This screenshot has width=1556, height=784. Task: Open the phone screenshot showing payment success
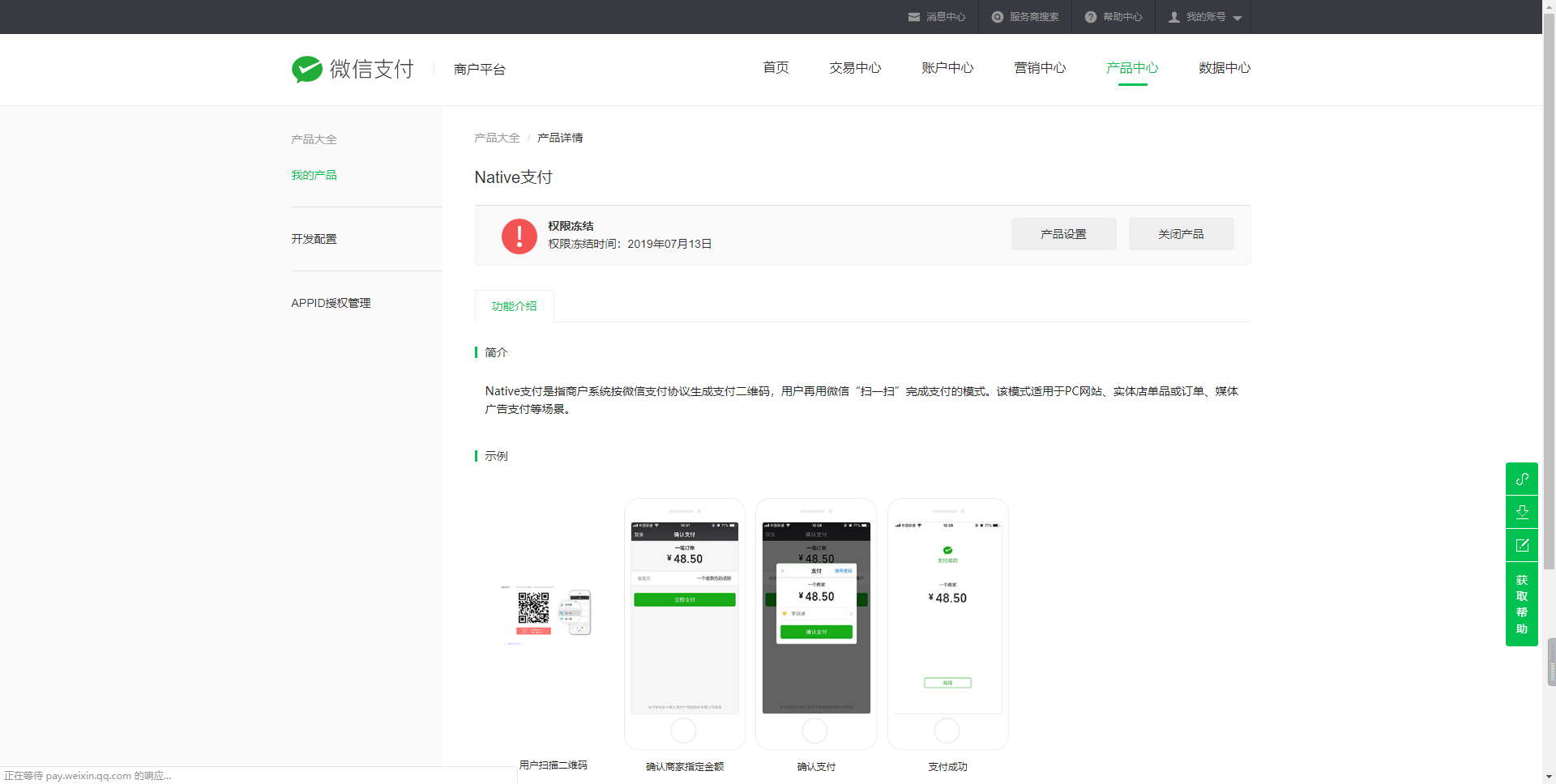pyautogui.click(x=948, y=624)
